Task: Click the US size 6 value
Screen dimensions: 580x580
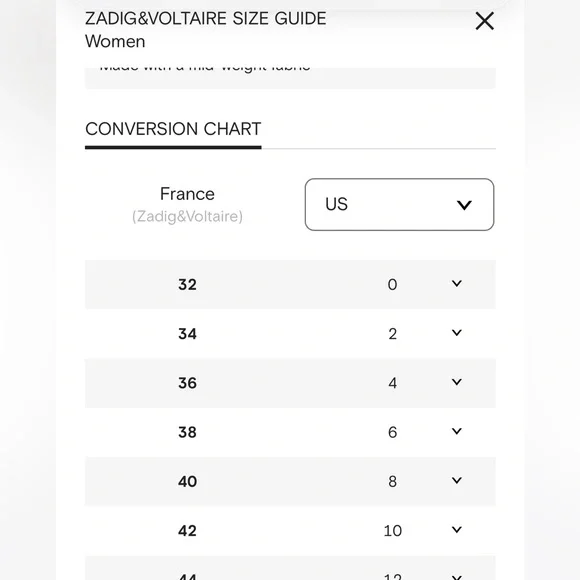Action: click(392, 432)
